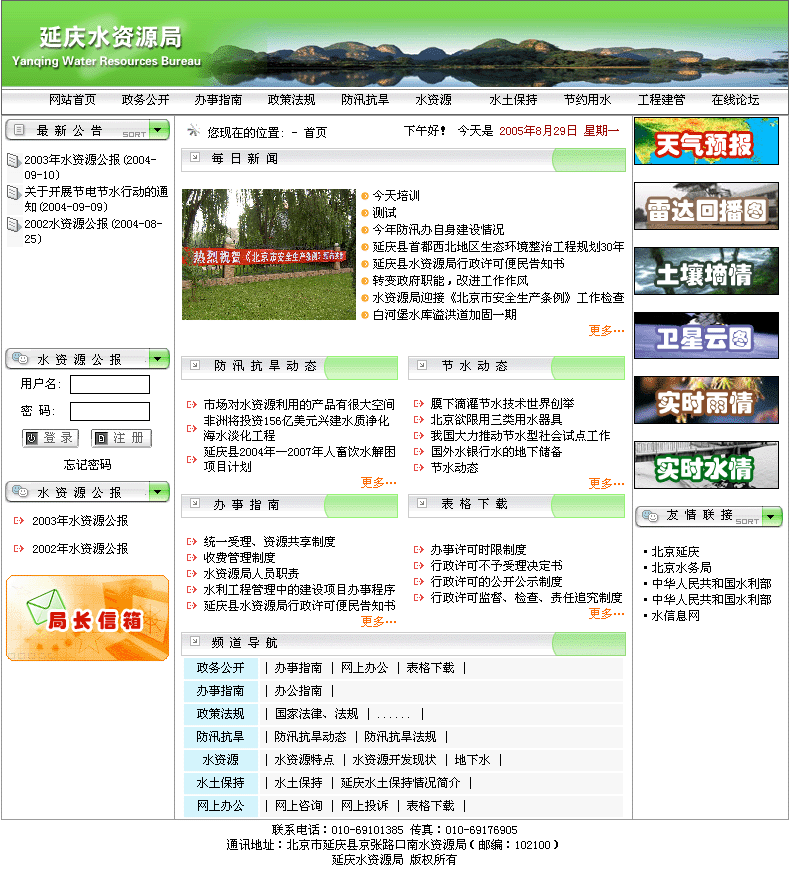Viewport: 790px width, 871px height.
Task: Open 水土保持 in the top navigation
Action: [x=513, y=99]
